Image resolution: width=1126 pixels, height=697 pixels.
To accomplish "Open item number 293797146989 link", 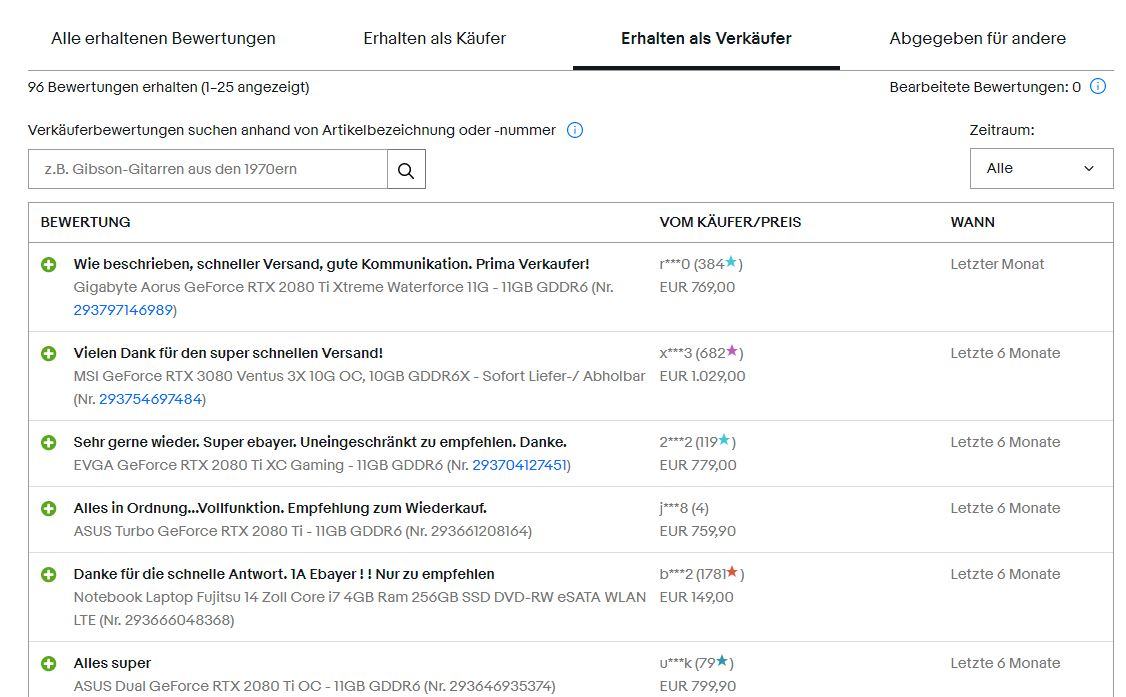I will pos(123,310).
